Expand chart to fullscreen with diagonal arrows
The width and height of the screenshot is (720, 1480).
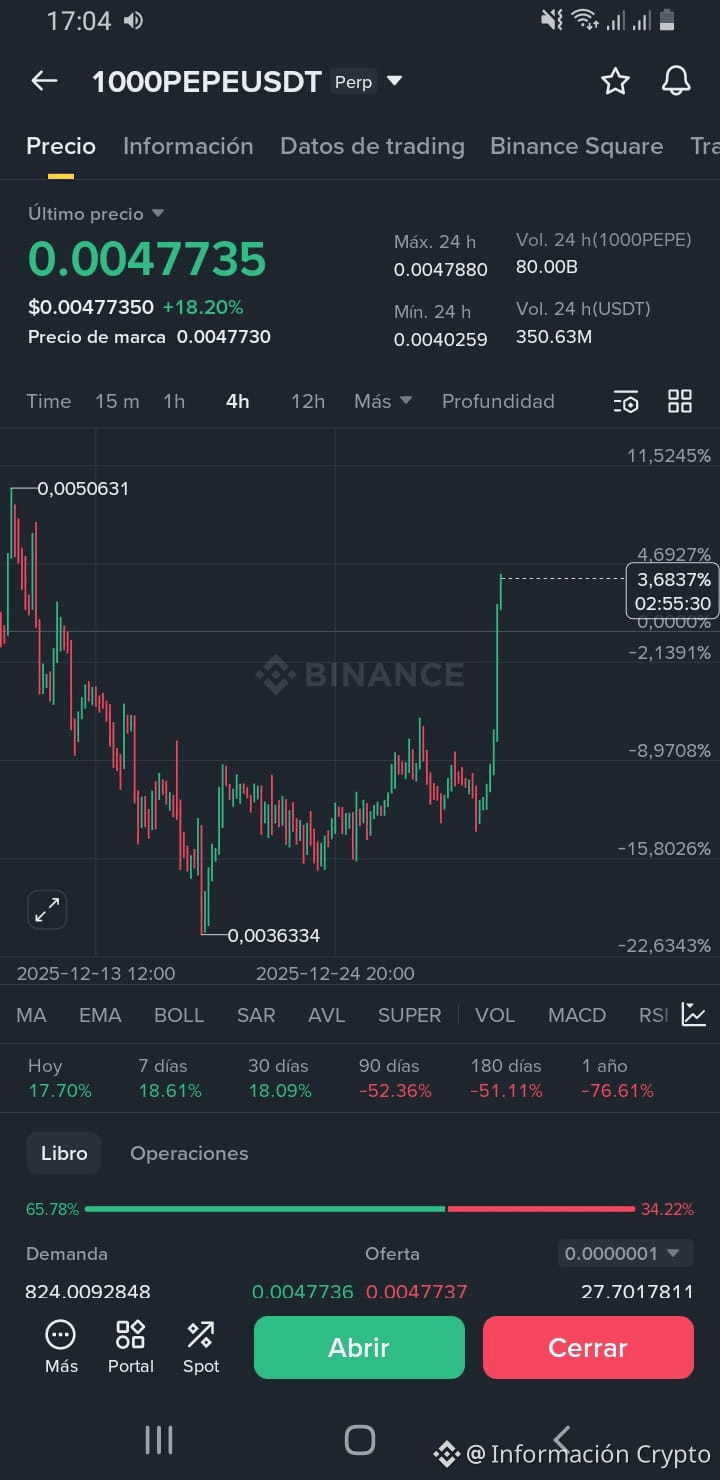pos(47,910)
